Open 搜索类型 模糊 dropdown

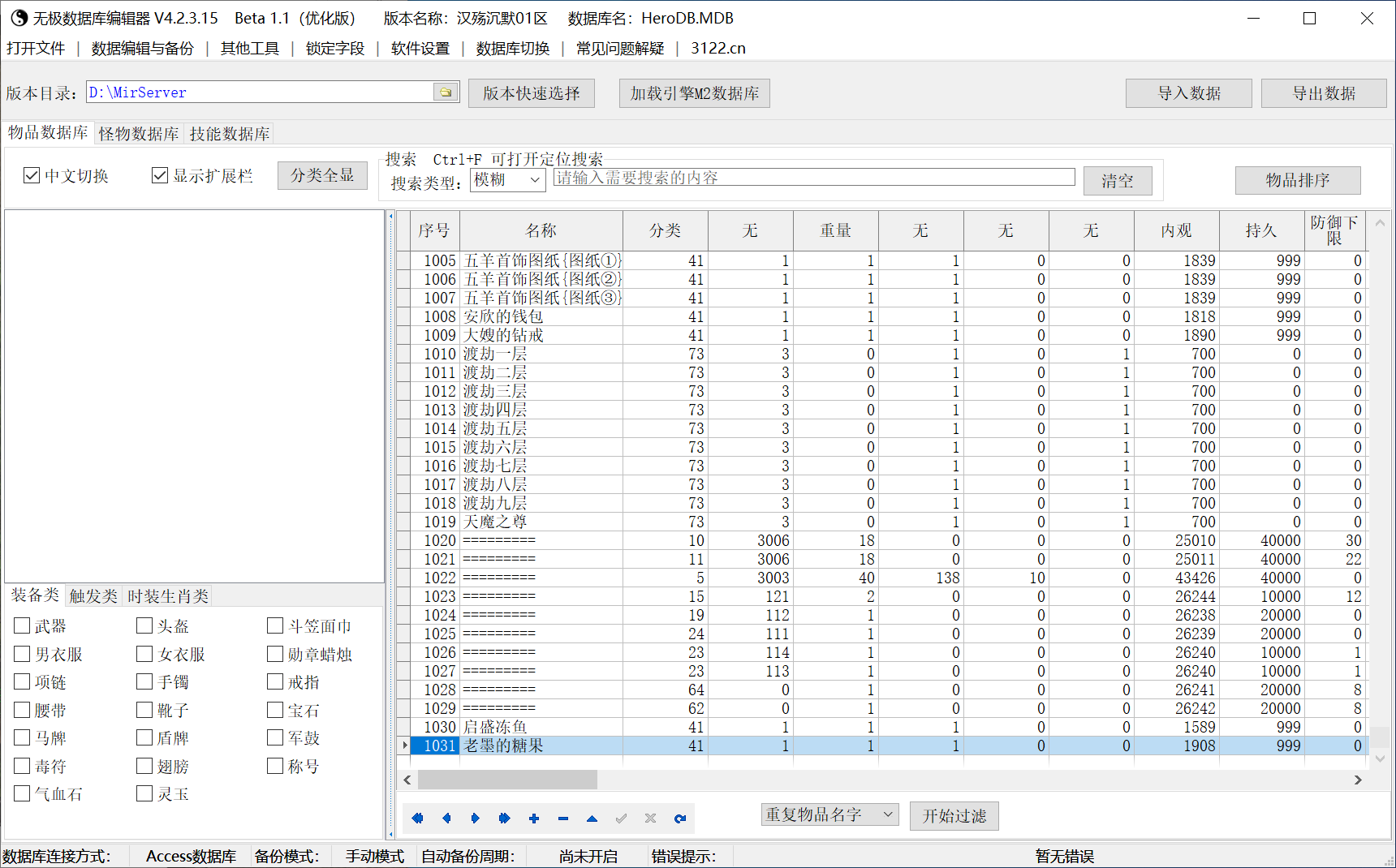tap(508, 180)
